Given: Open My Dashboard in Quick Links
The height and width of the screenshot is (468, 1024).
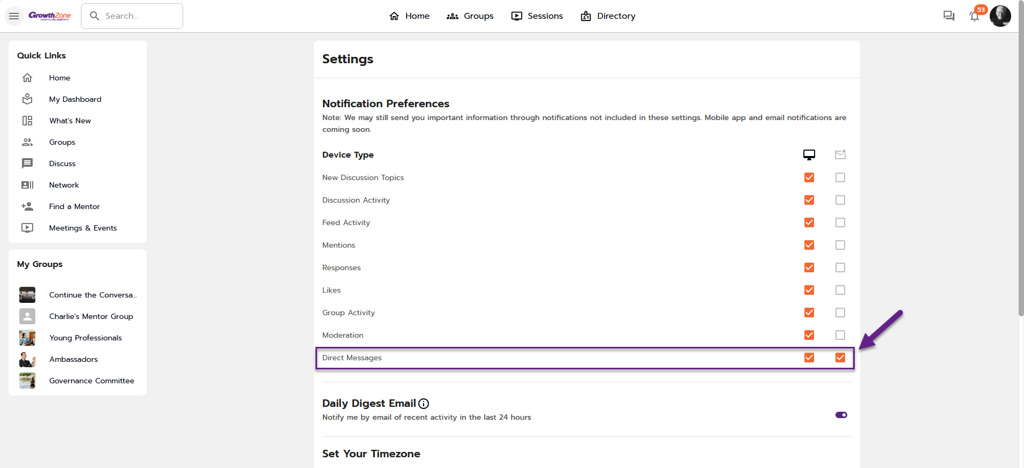Looking at the screenshot, I should click(75, 99).
